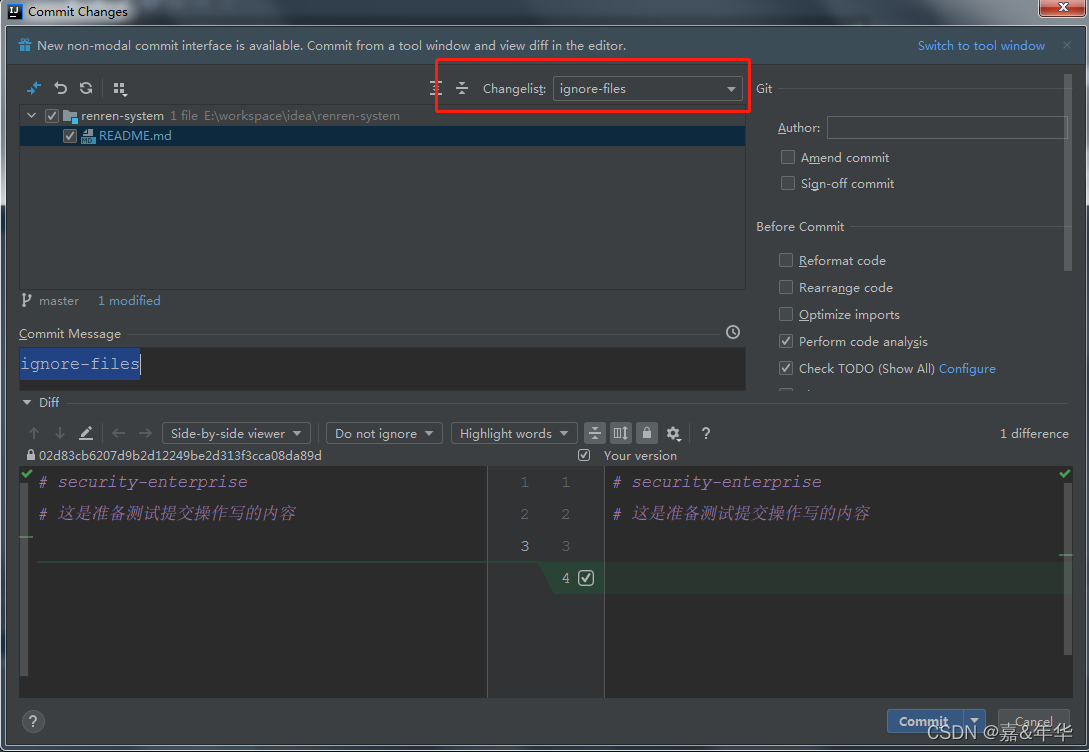Click Expand All icon near Changelist
Image resolution: width=1089 pixels, height=752 pixels.
[435, 88]
